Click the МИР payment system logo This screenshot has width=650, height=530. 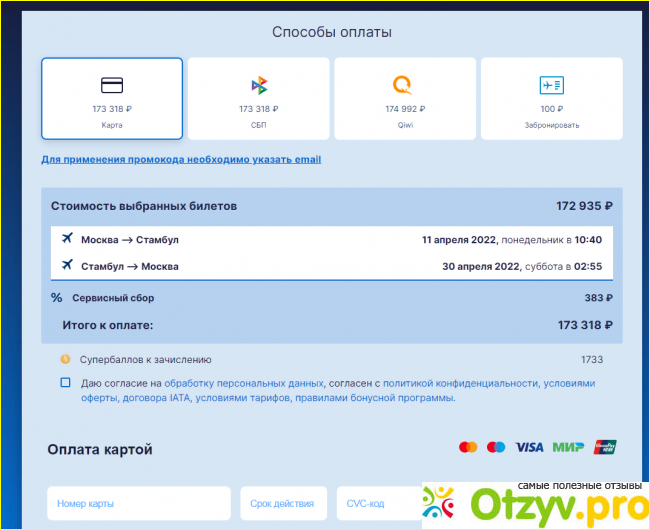pos(567,447)
